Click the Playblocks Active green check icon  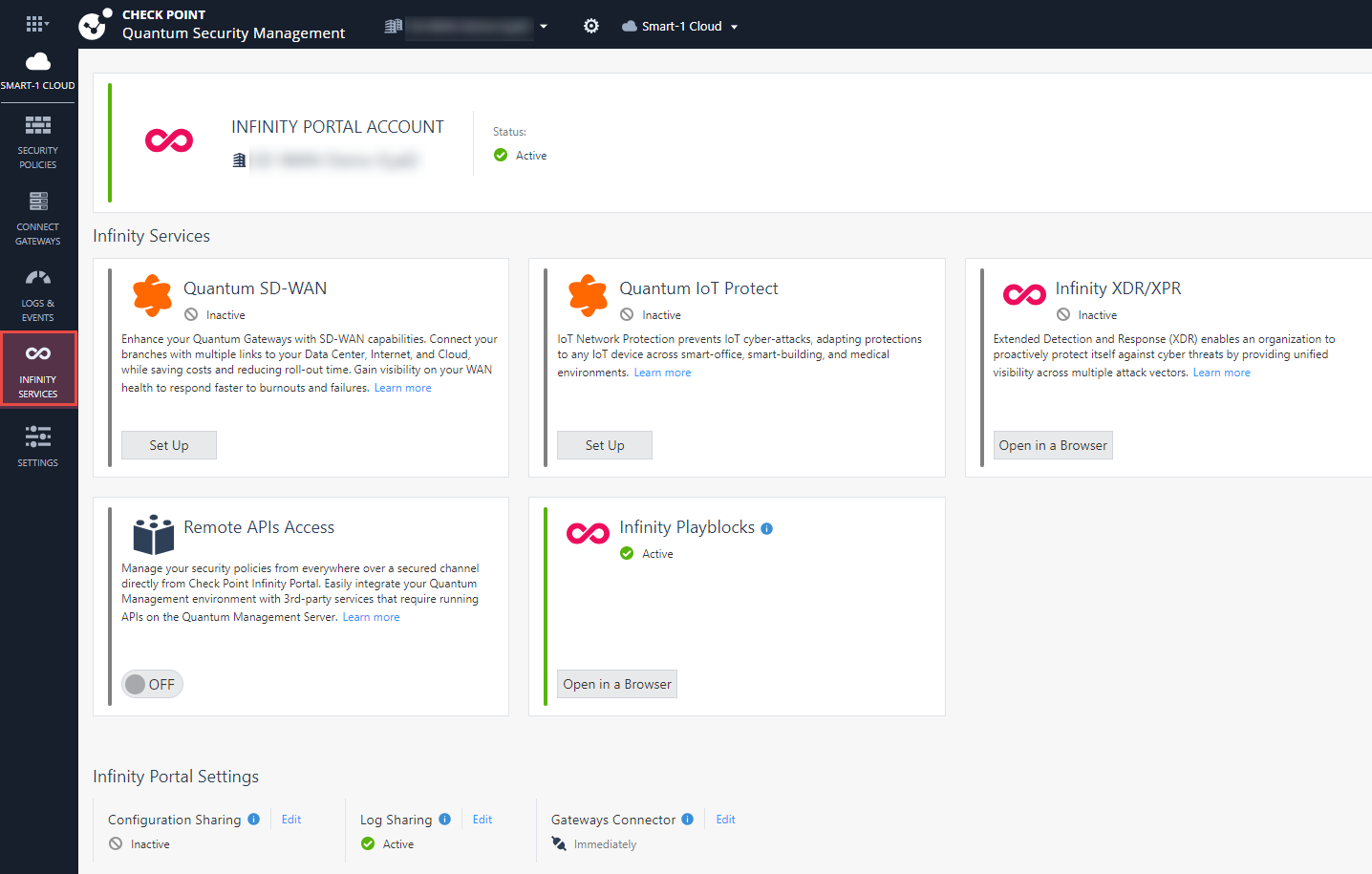tap(627, 553)
